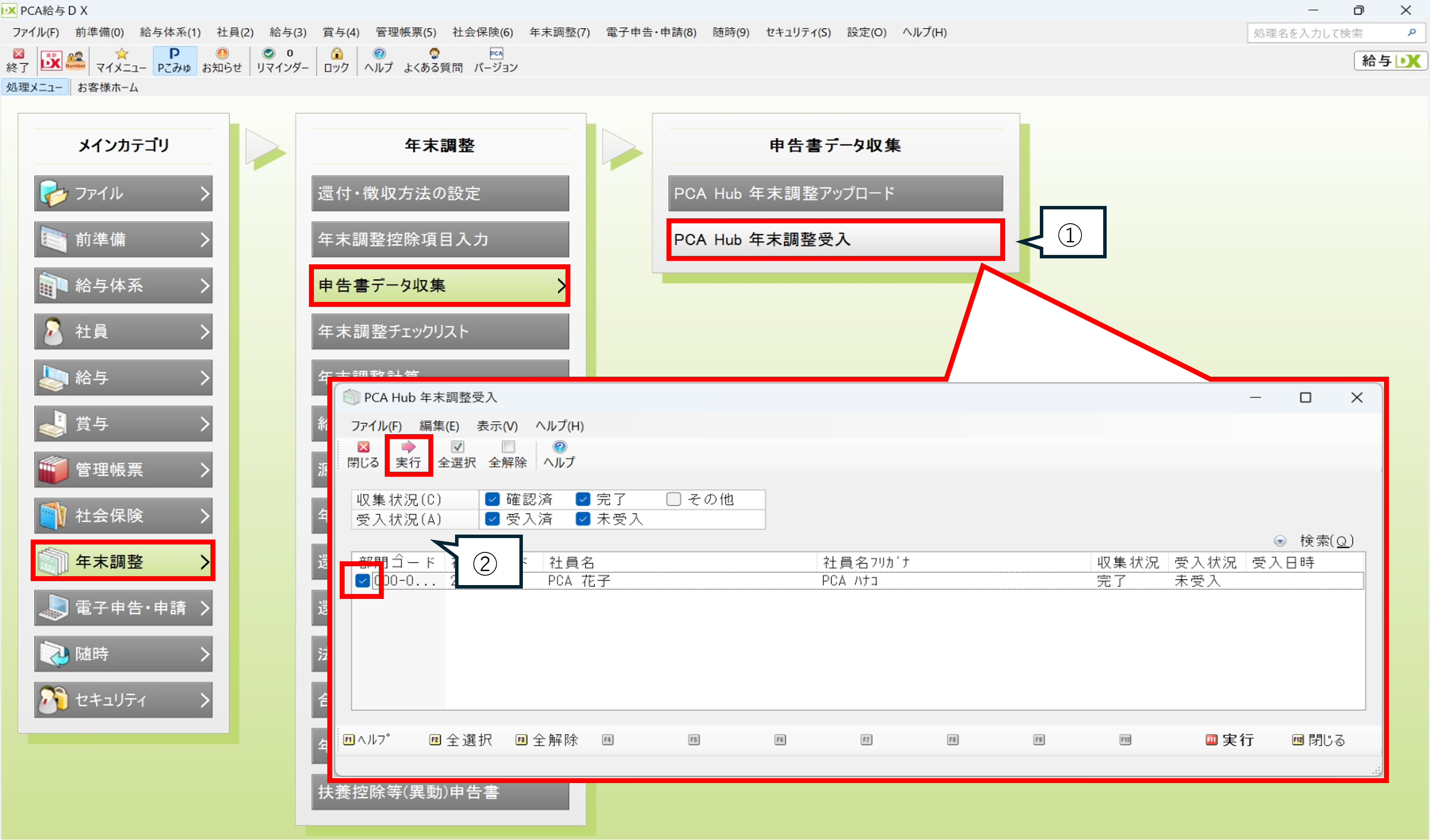The height and width of the screenshot is (840, 1430).
Task: Open ヘルプ icon in main toolbar
Action: [378, 60]
